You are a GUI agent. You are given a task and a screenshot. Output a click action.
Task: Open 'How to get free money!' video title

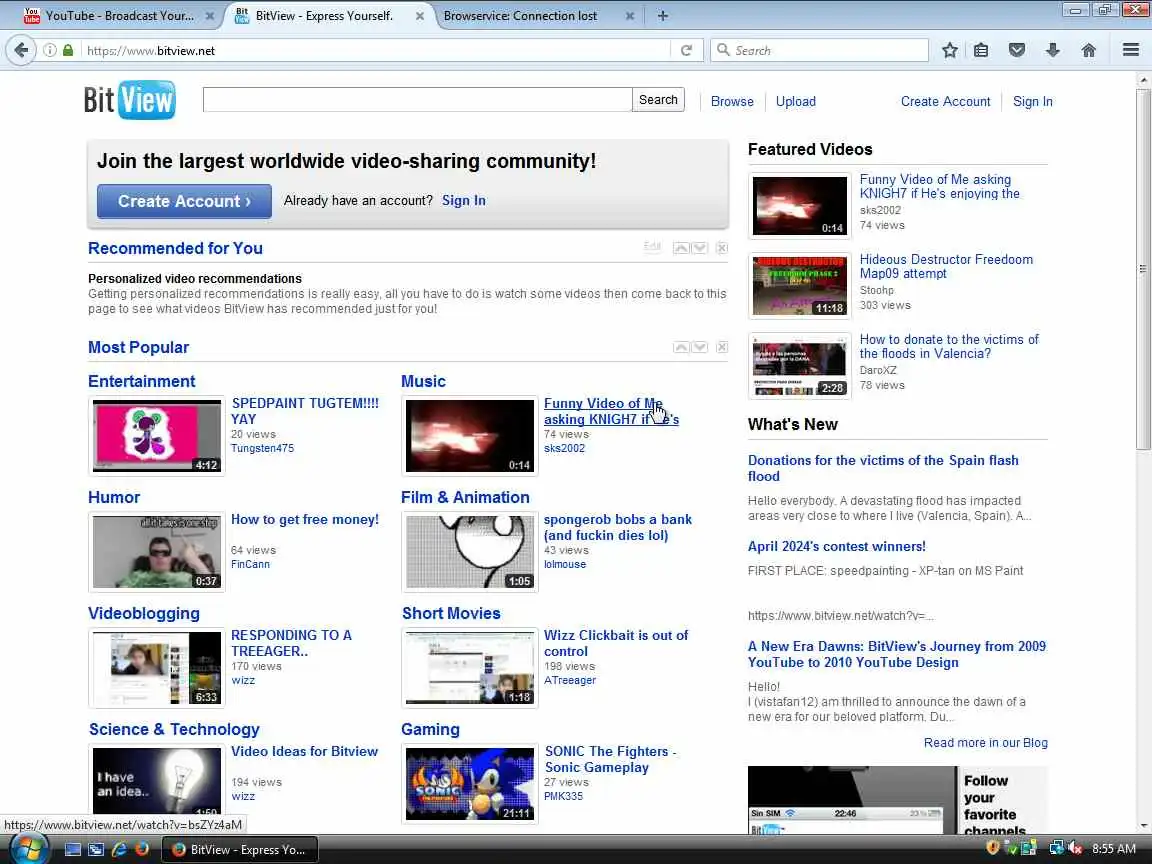(x=305, y=519)
